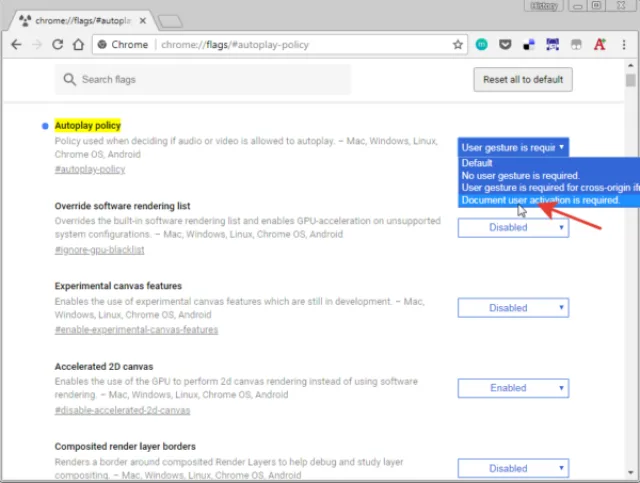
Task: Click the Accelerated 2D canvas heading
Action: click(104, 366)
